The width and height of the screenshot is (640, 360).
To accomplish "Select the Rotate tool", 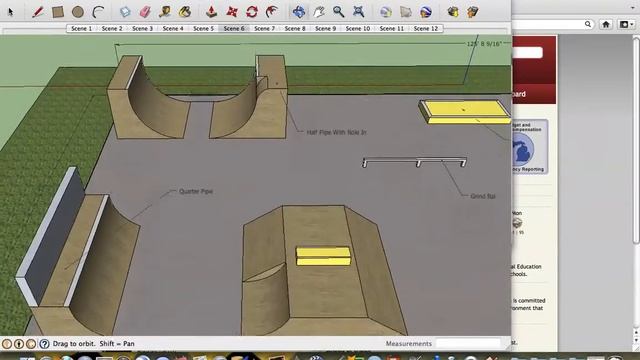I will [x=252, y=12].
